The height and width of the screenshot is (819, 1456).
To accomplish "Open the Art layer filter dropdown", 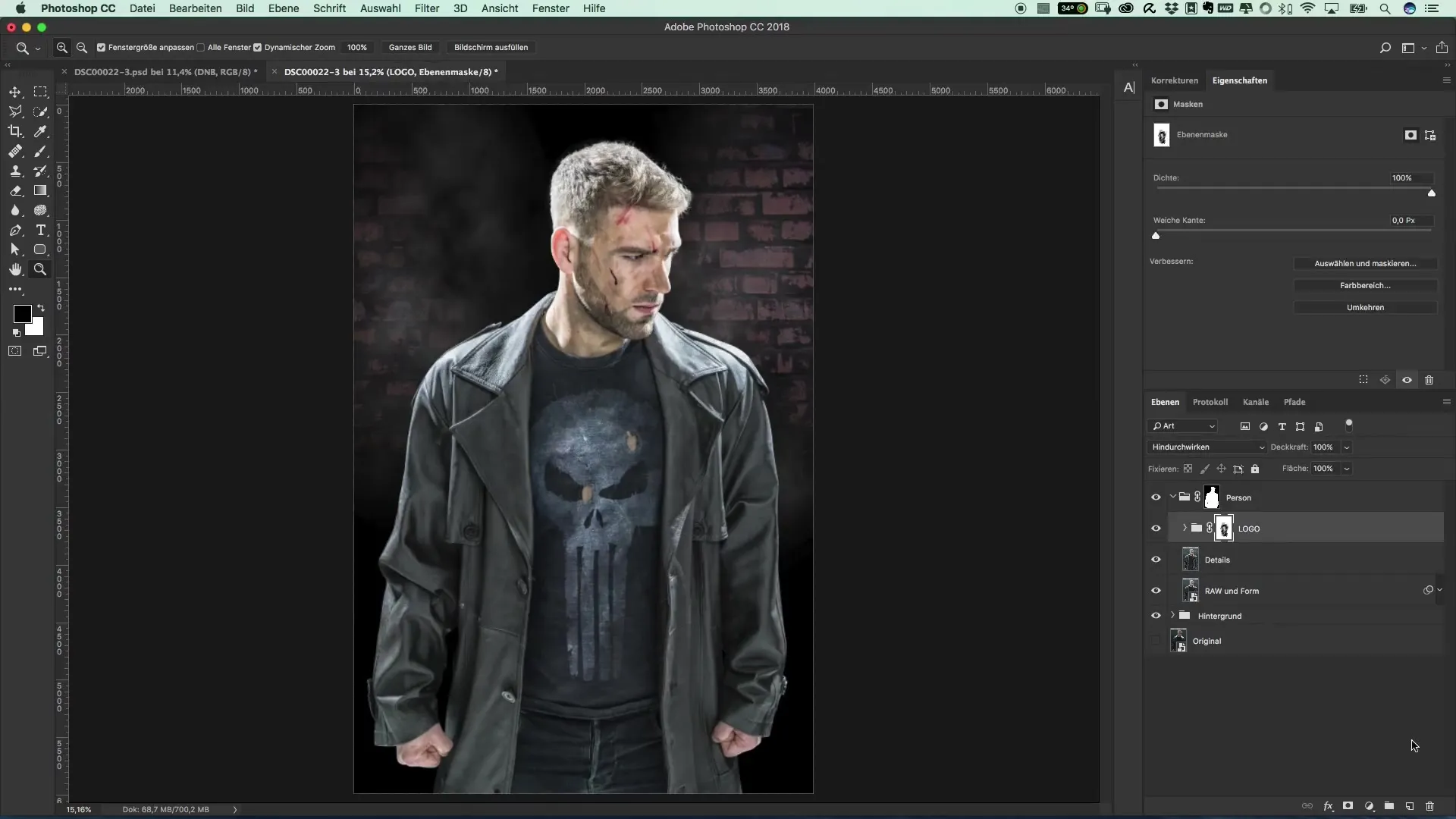I will point(1183,426).
